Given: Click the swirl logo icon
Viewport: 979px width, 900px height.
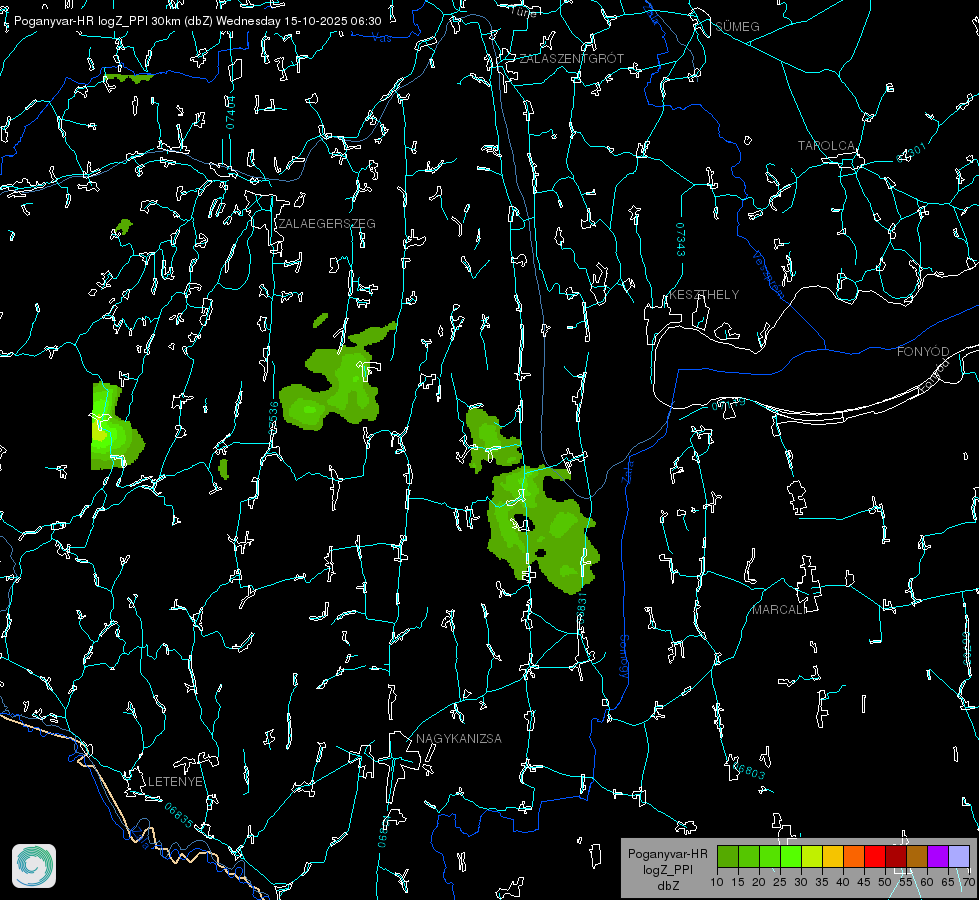Looking at the screenshot, I should pyautogui.click(x=34, y=866).
